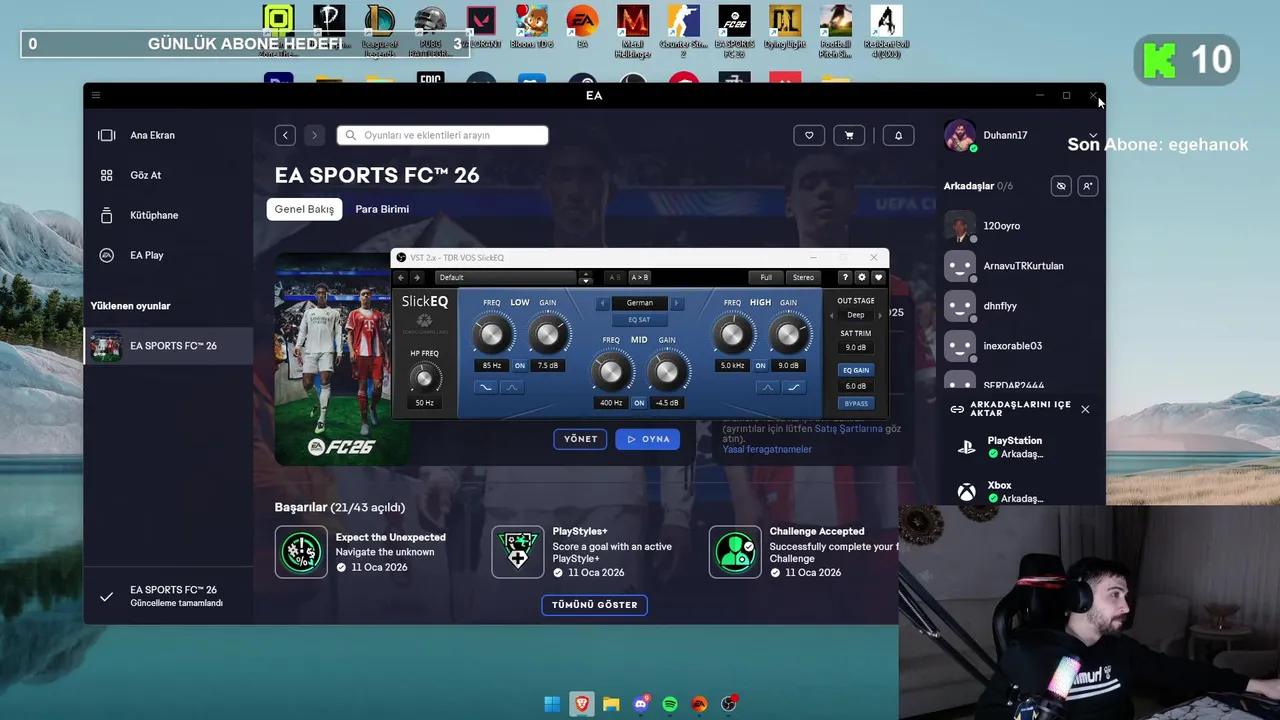Open the Default preset dropdown in SlickEQ
The width and height of the screenshot is (1280, 720).
pos(506,277)
